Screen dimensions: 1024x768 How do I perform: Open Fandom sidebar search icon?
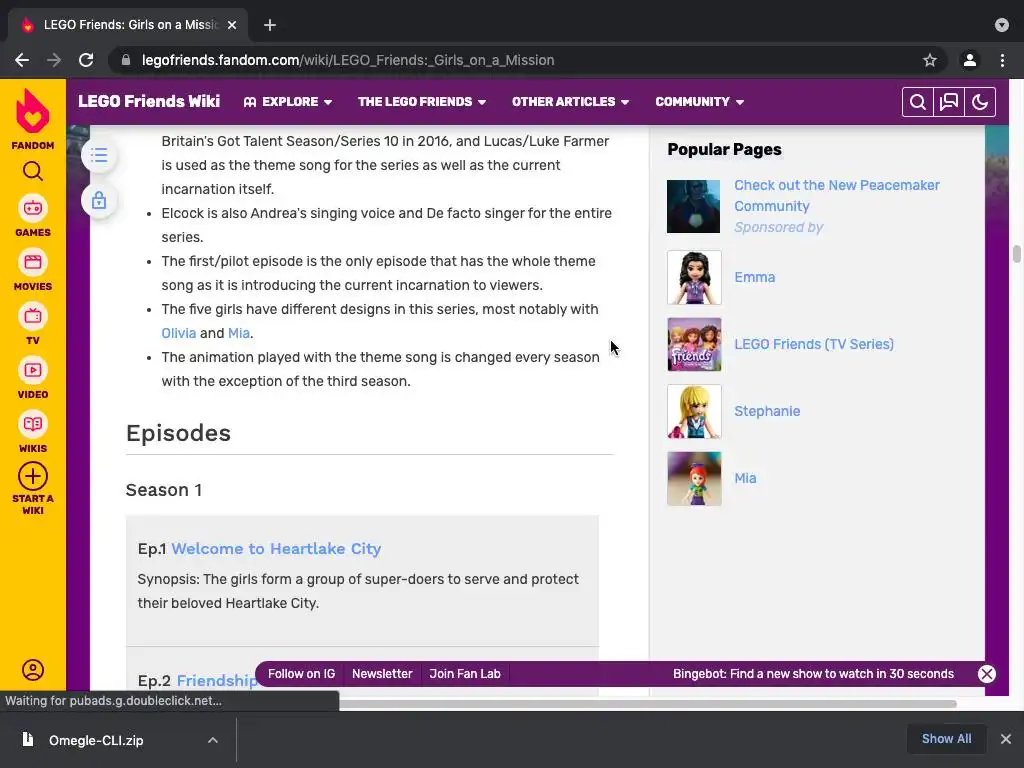coord(33,171)
